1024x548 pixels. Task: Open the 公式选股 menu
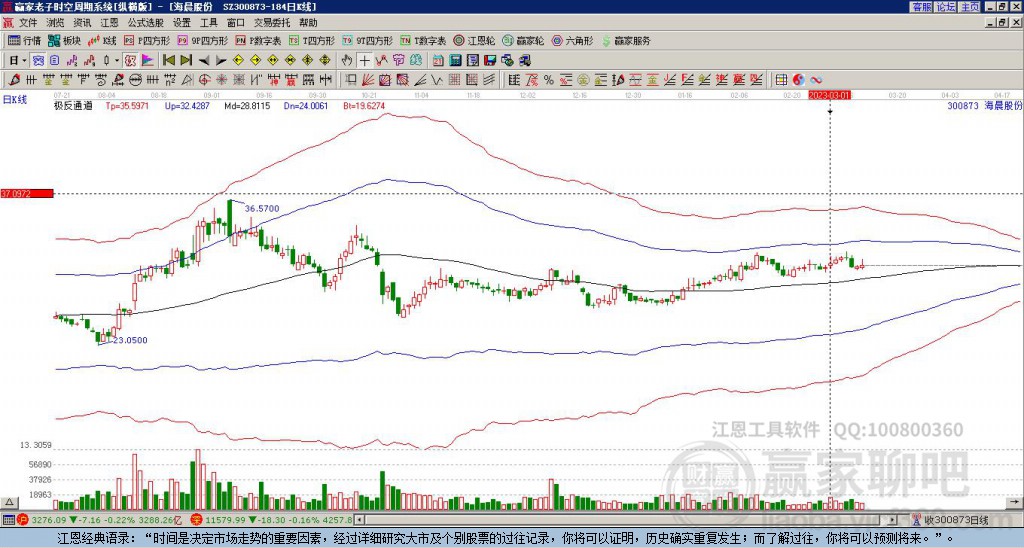coord(146,23)
